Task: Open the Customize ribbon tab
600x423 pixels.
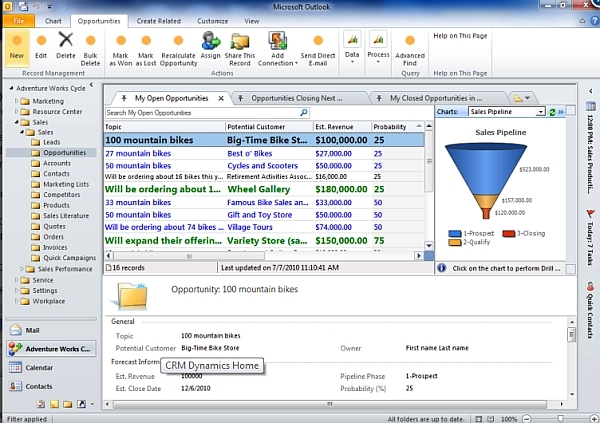Action: point(212,20)
